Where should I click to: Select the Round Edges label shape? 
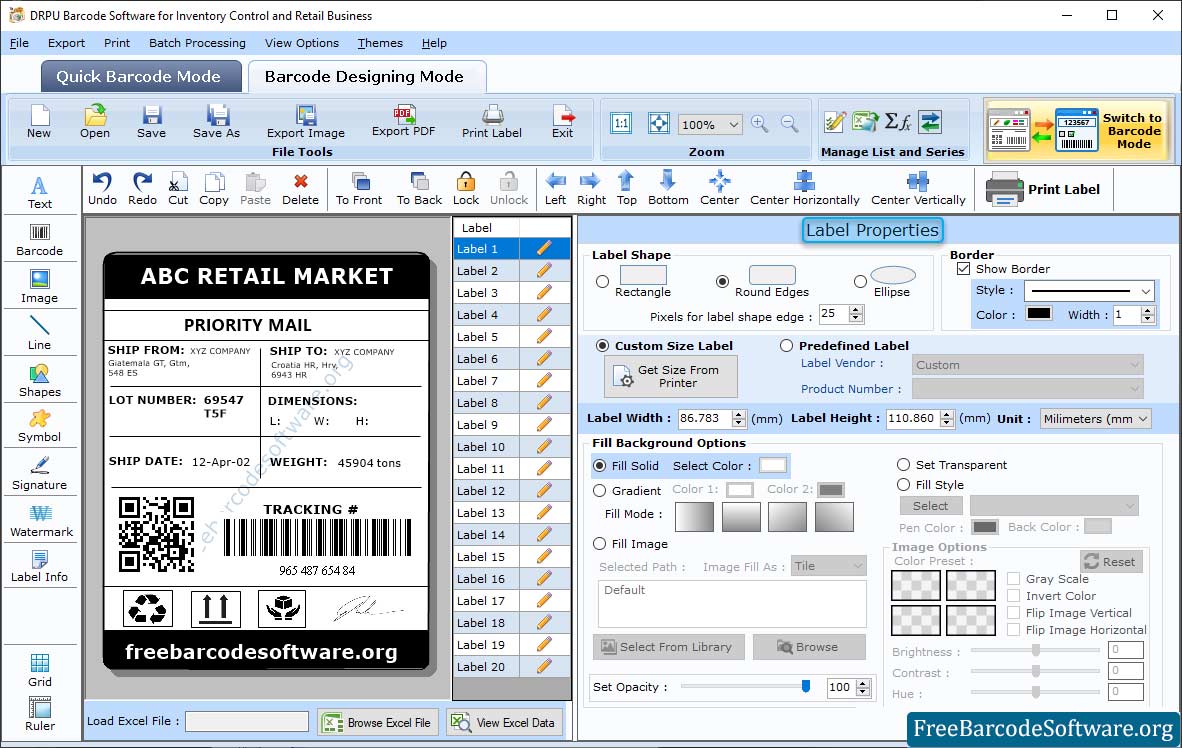pyautogui.click(x=722, y=281)
